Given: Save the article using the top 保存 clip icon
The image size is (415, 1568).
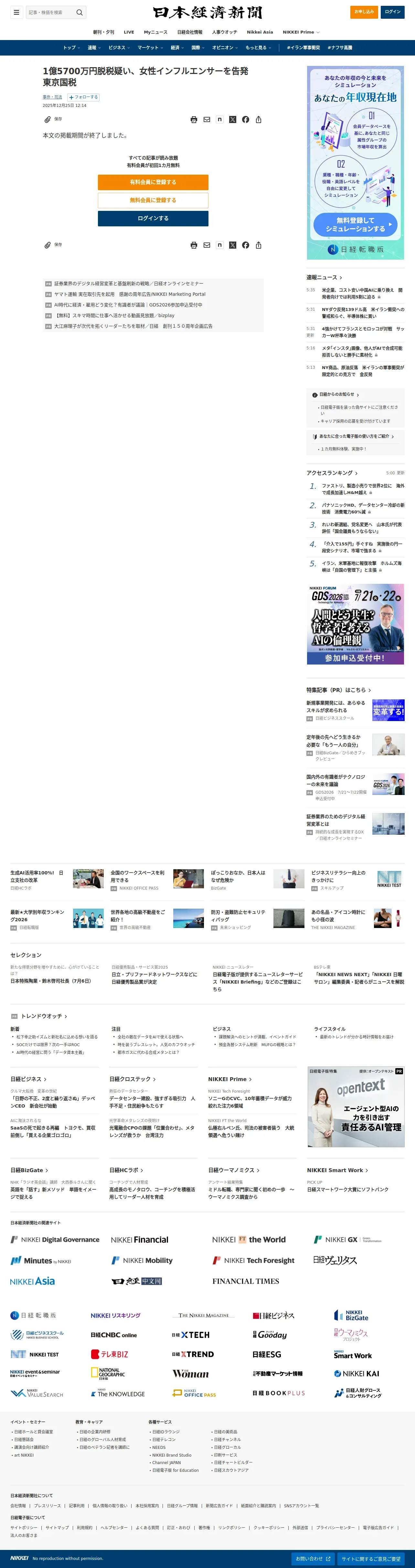Looking at the screenshot, I should (x=48, y=119).
